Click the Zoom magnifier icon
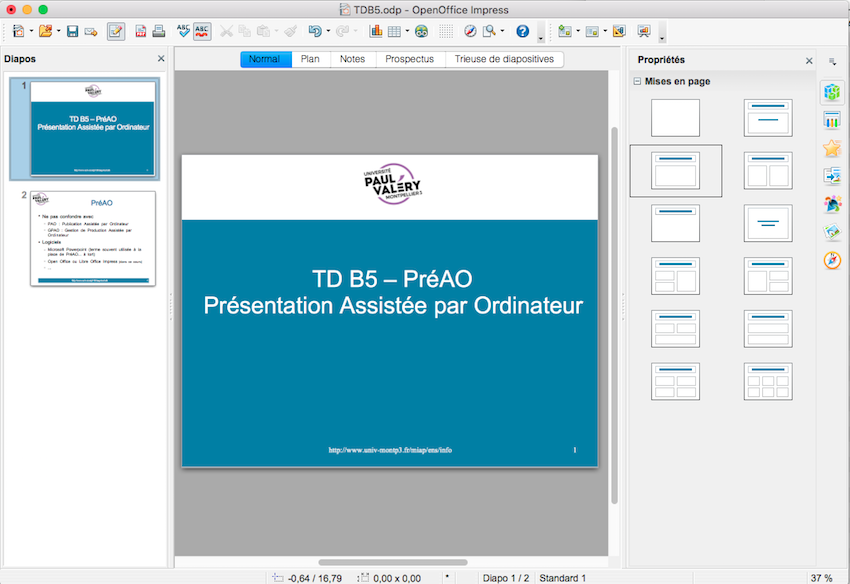The image size is (850, 584). [x=490, y=31]
